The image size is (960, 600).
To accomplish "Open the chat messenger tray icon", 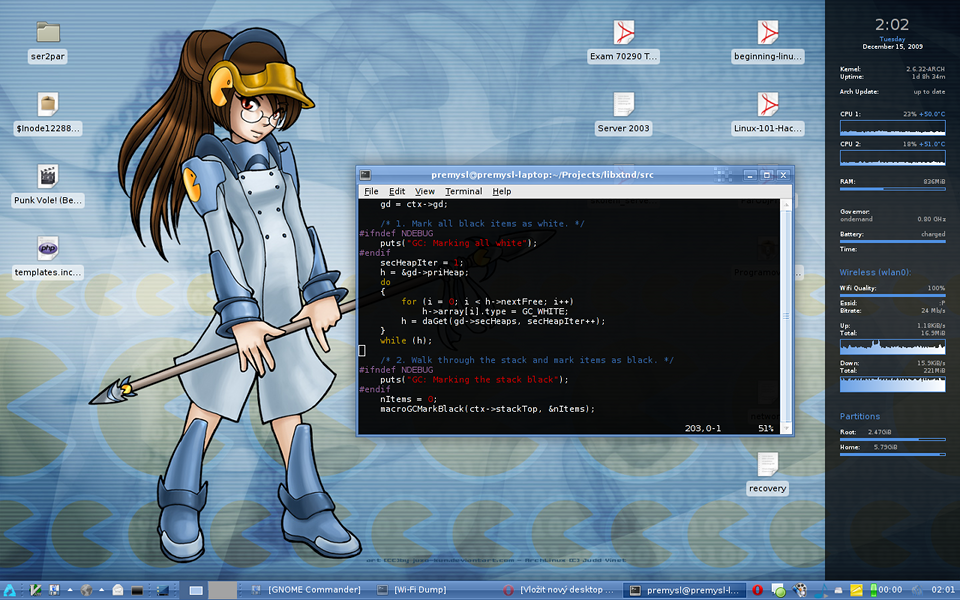I will (x=778, y=590).
